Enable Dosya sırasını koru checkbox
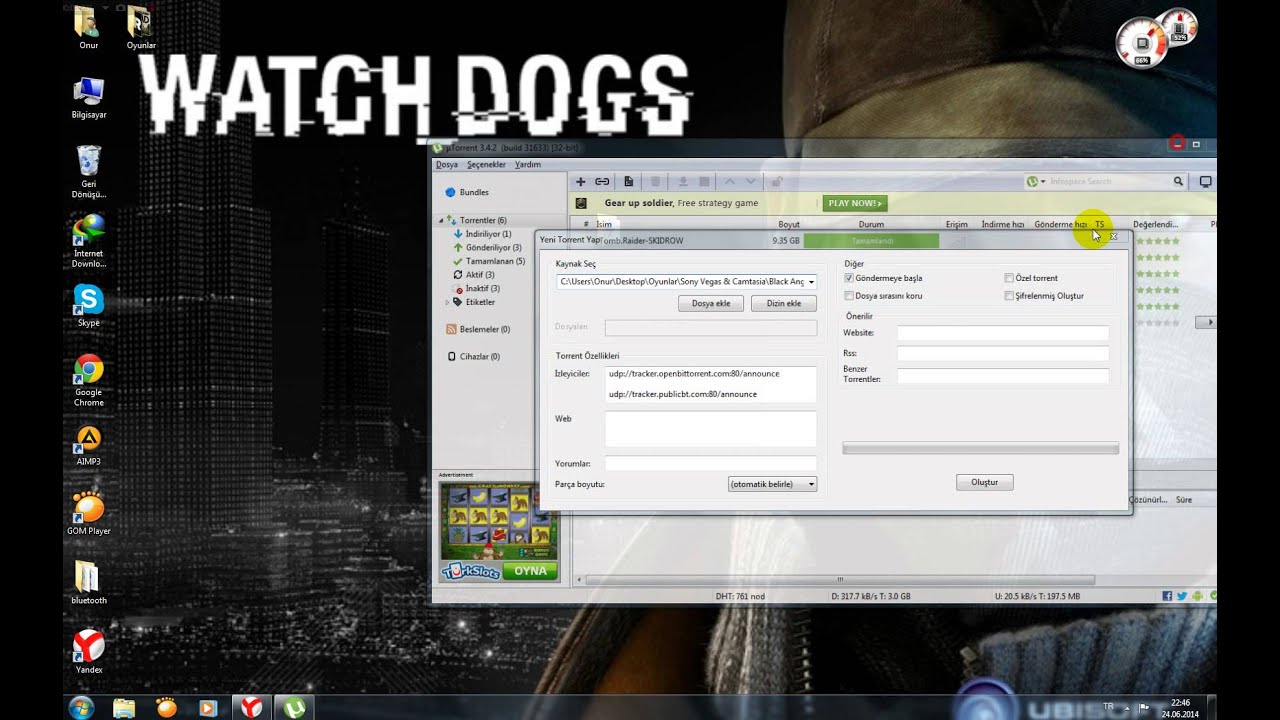 coord(849,296)
